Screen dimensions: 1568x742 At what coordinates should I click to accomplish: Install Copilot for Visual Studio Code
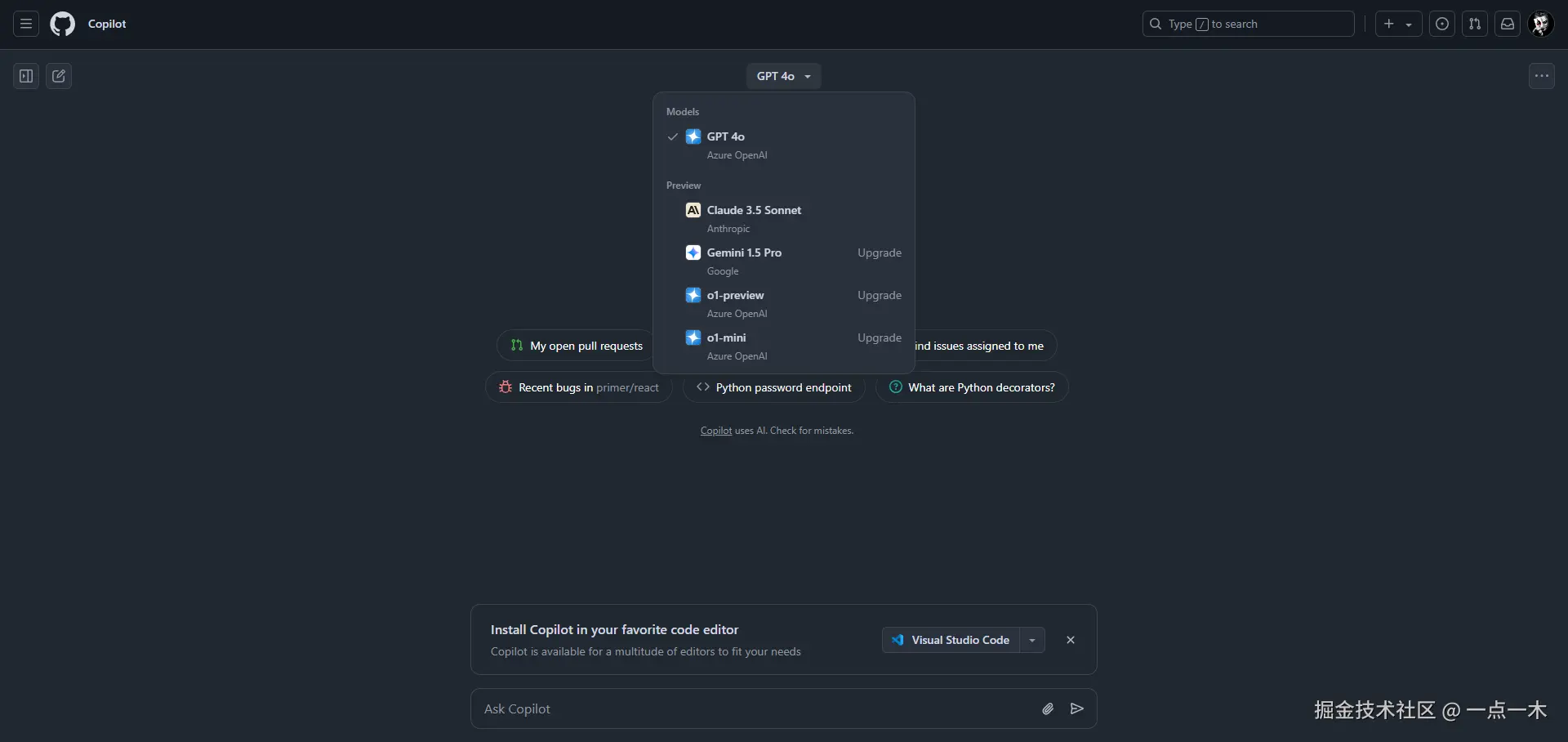click(x=951, y=640)
